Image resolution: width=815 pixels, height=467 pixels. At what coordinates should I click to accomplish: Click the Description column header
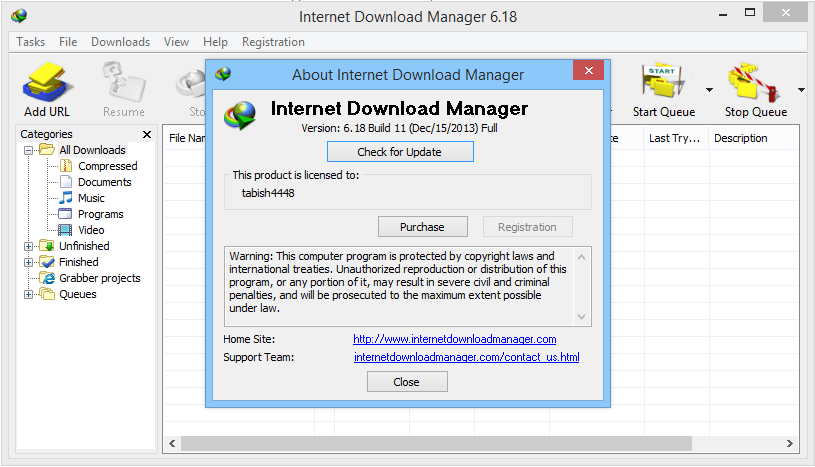(x=754, y=138)
